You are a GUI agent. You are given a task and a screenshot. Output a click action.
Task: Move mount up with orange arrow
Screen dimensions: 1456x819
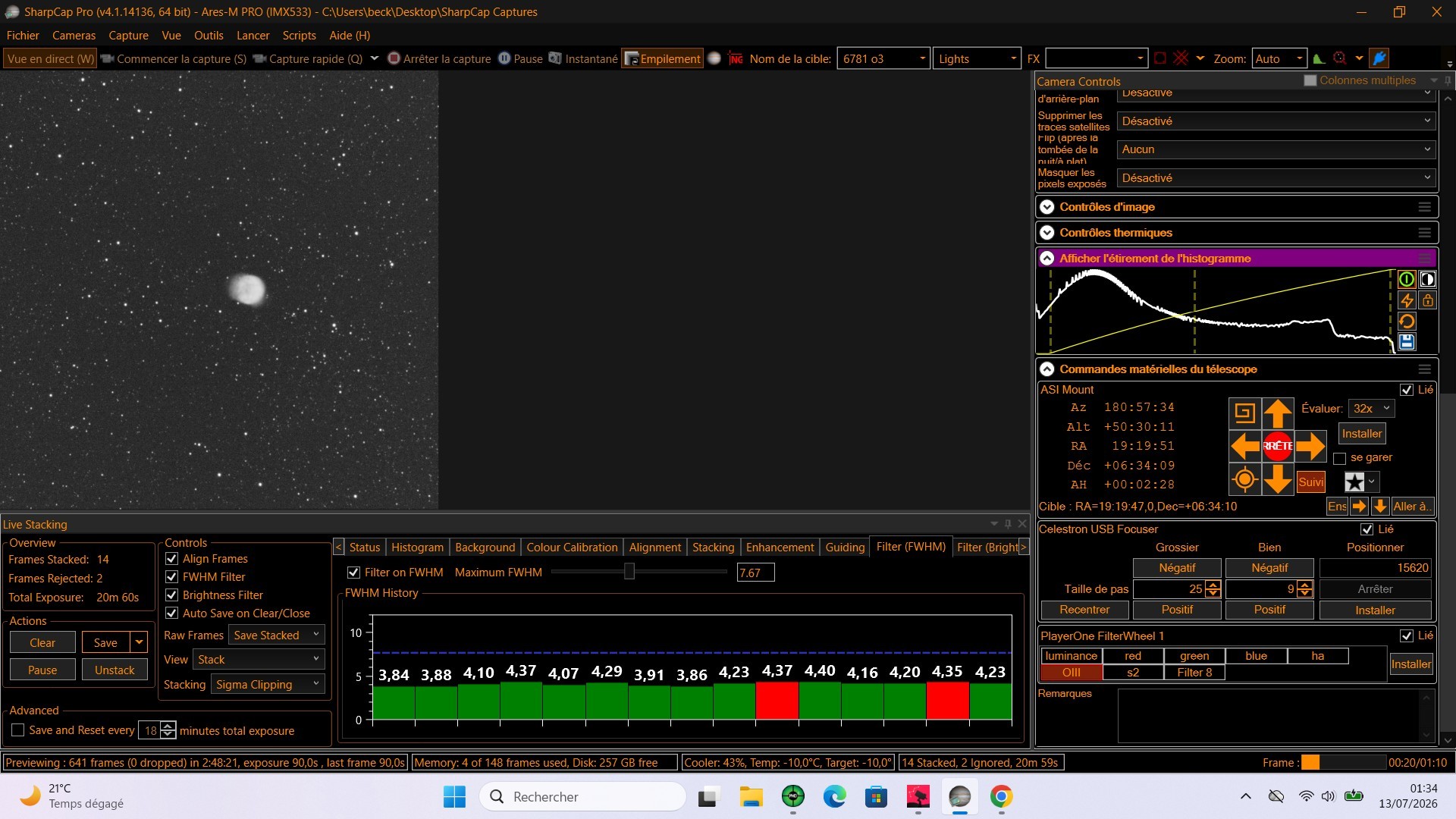pyautogui.click(x=1278, y=413)
